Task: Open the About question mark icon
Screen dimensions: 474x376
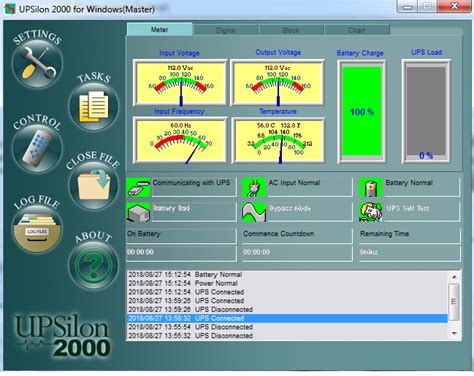Action: pos(94,265)
